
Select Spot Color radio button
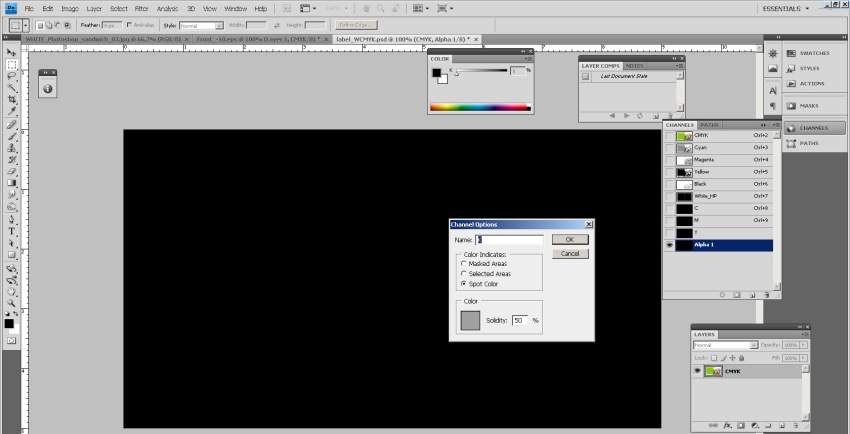pyautogui.click(x=463, y=284)
